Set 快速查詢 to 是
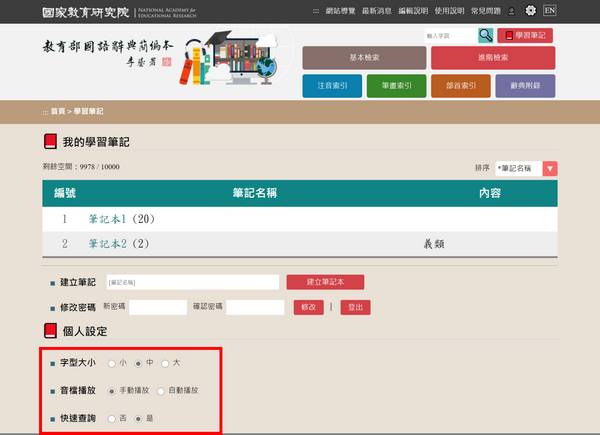600x435 pixels. pyautogui.click(x=138, y=419)
